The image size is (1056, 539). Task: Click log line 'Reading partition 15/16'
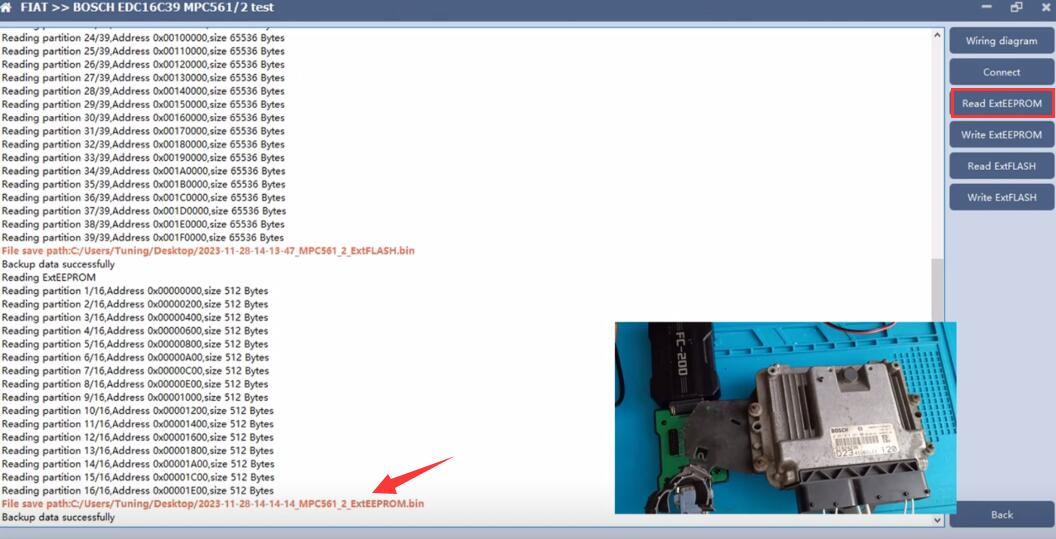(137, 477)
